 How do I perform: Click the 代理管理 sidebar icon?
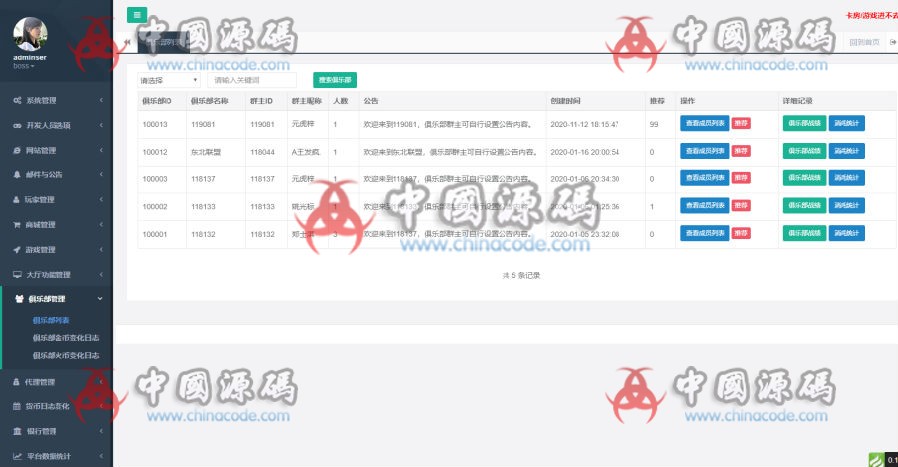(17, 382)
